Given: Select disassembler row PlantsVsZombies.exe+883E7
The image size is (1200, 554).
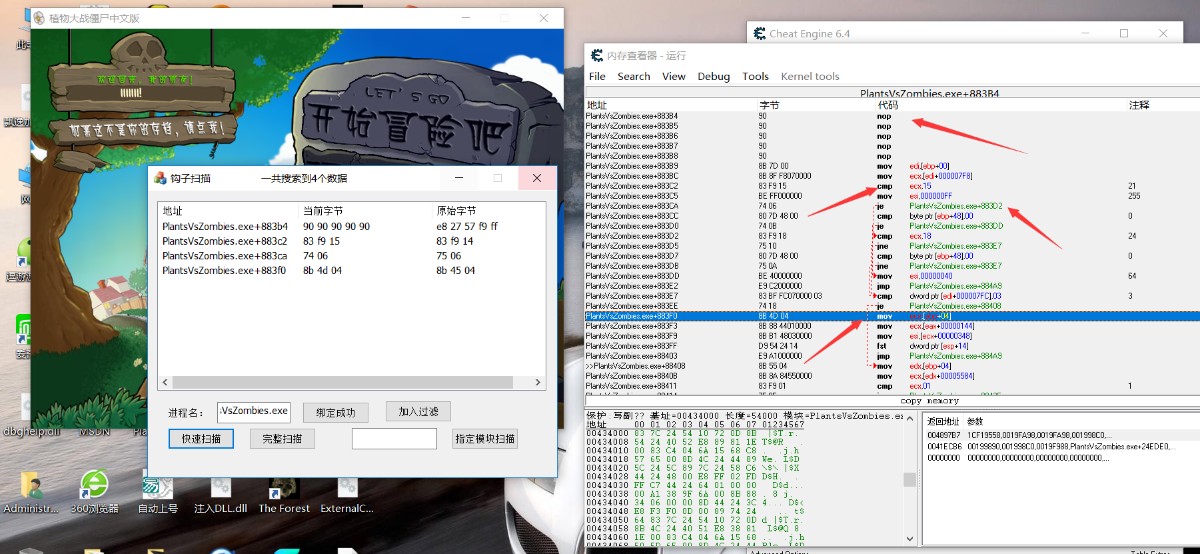Looking at the screenshot, I should click(892, 296).
